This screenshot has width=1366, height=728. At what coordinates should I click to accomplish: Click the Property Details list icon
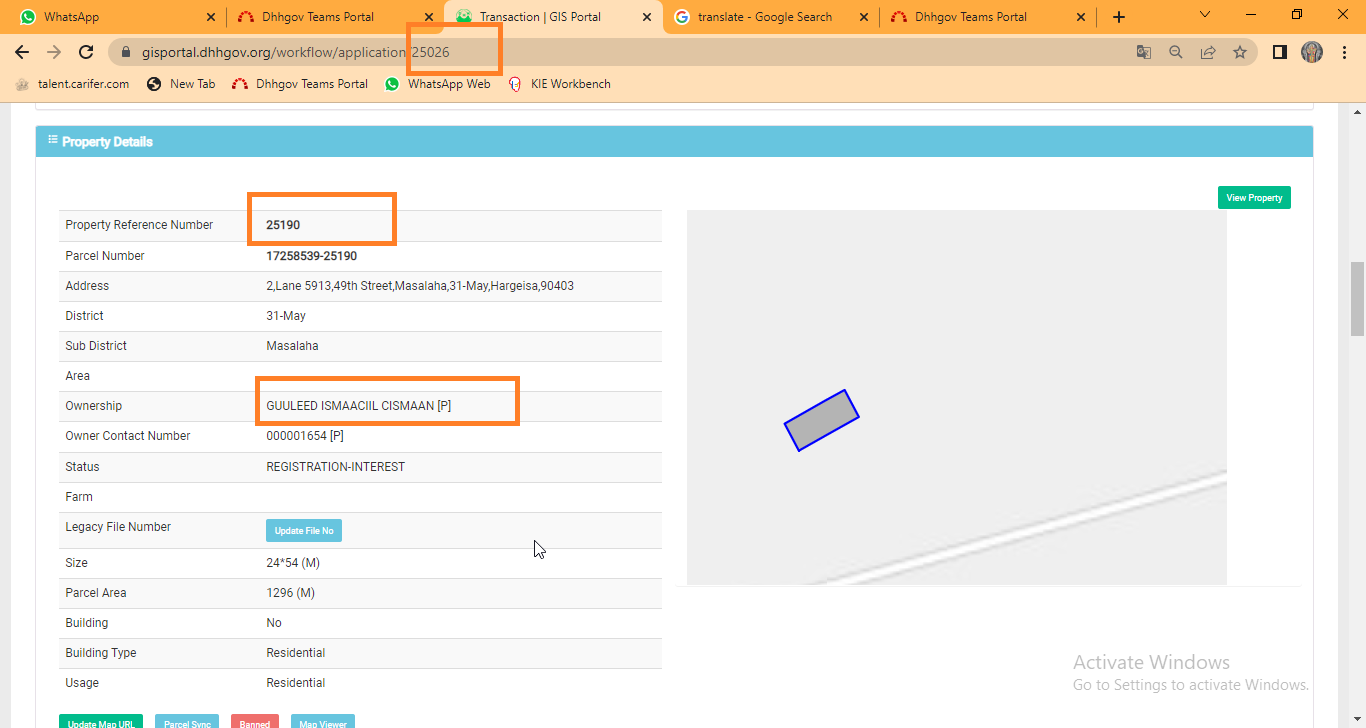[53, 140]
